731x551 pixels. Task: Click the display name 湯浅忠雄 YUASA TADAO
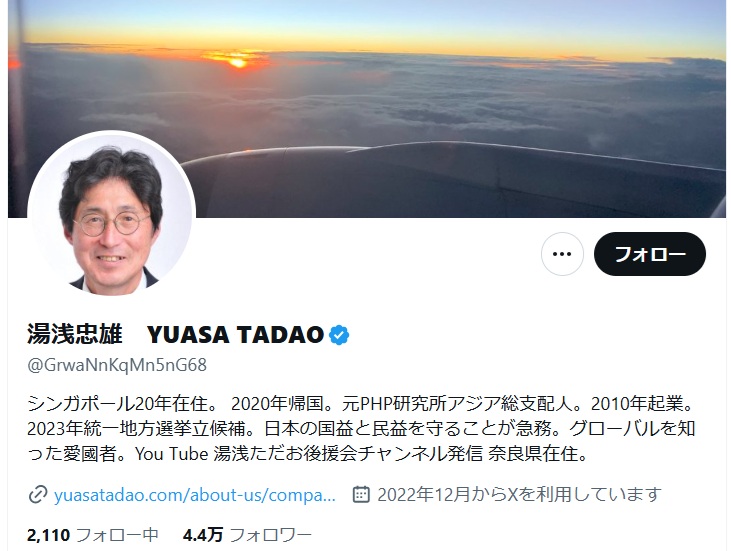point(175,334)
